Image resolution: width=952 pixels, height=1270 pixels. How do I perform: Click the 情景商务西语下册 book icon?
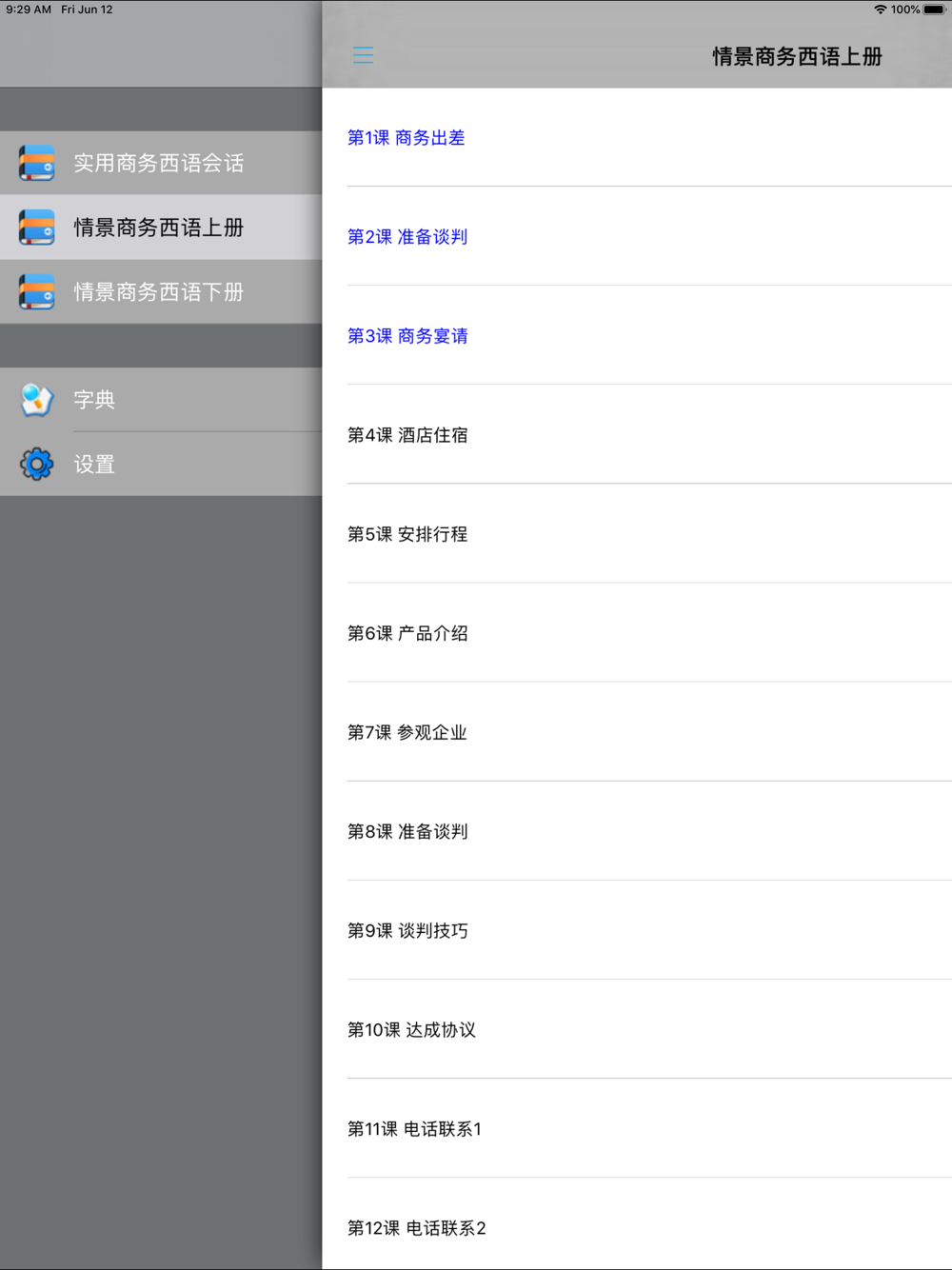point(37,292)
